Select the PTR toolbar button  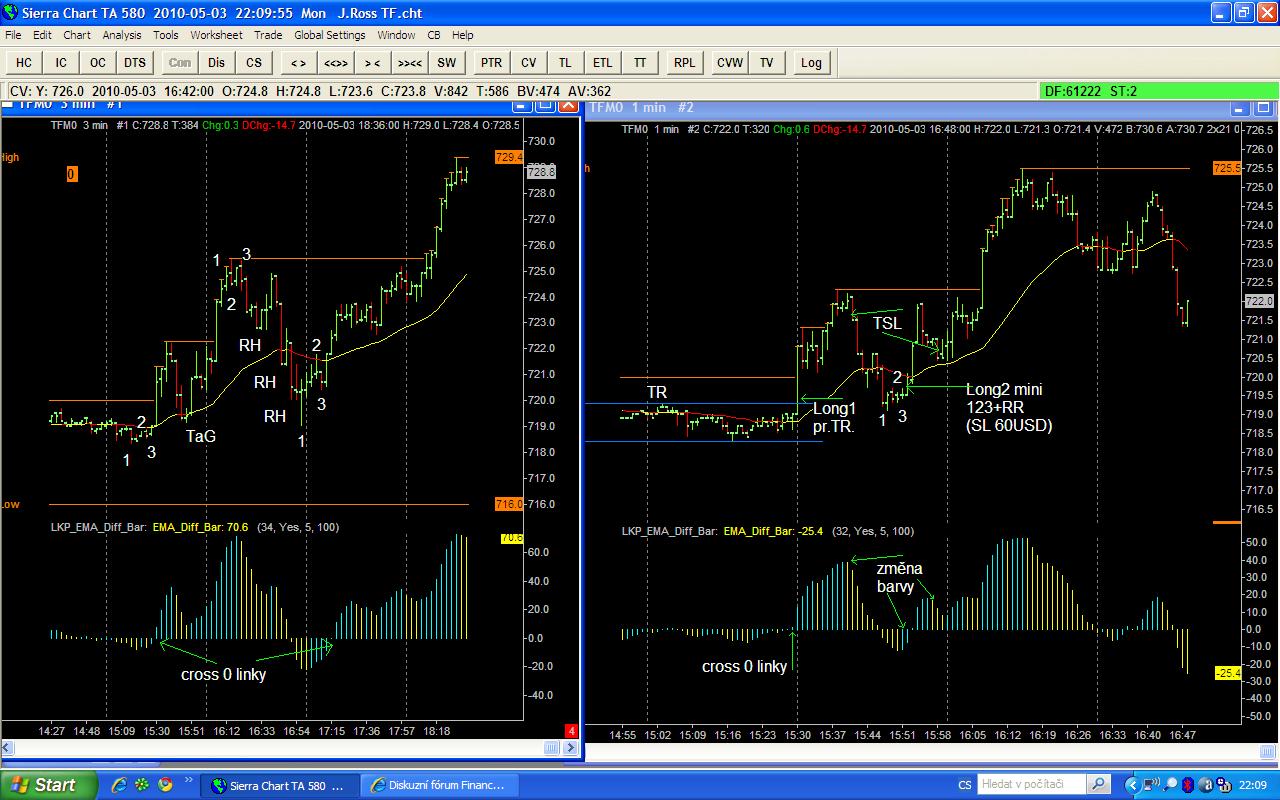[x=491, y=62]
